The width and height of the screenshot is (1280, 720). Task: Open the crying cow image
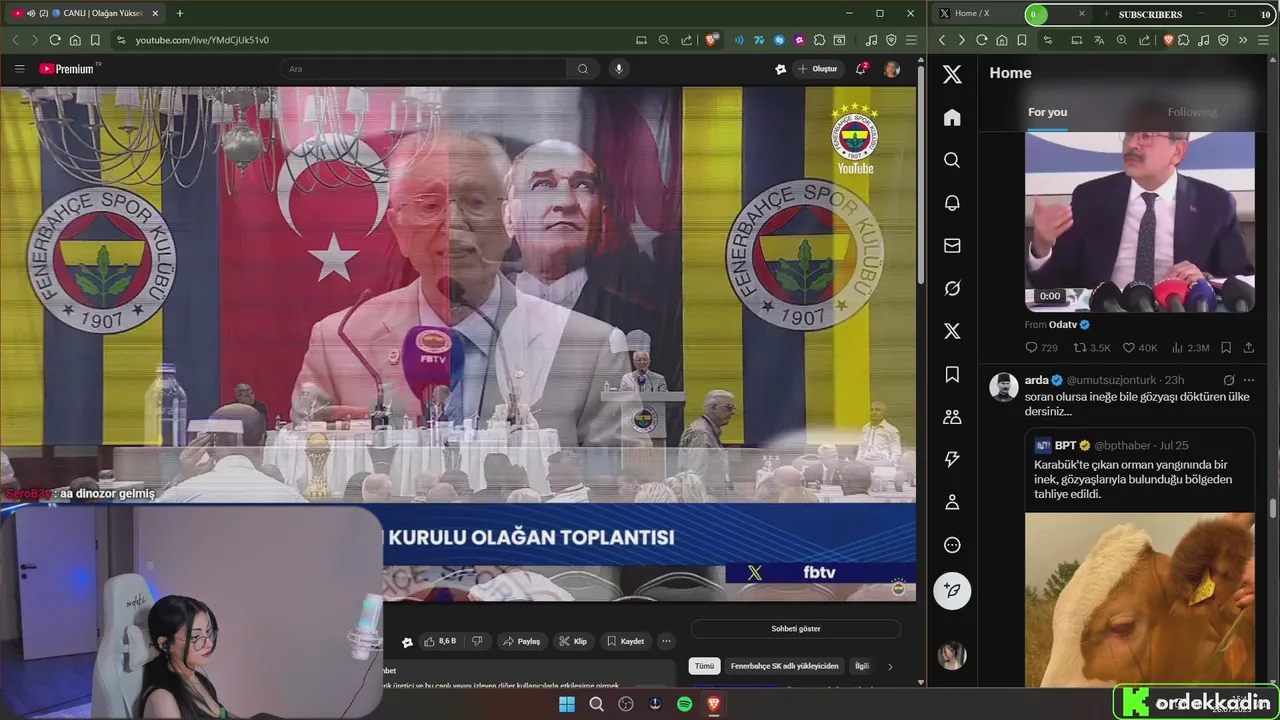(x=1140, y=599)
